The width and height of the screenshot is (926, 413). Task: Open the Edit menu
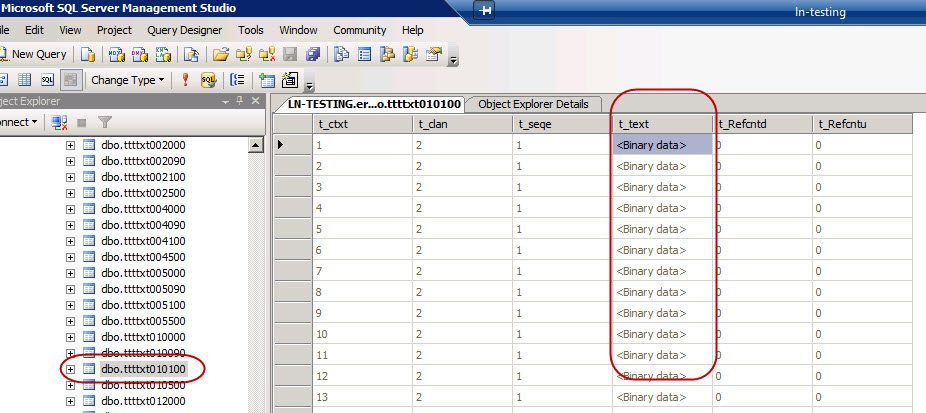pyautogui.click(x=34, y=30)
